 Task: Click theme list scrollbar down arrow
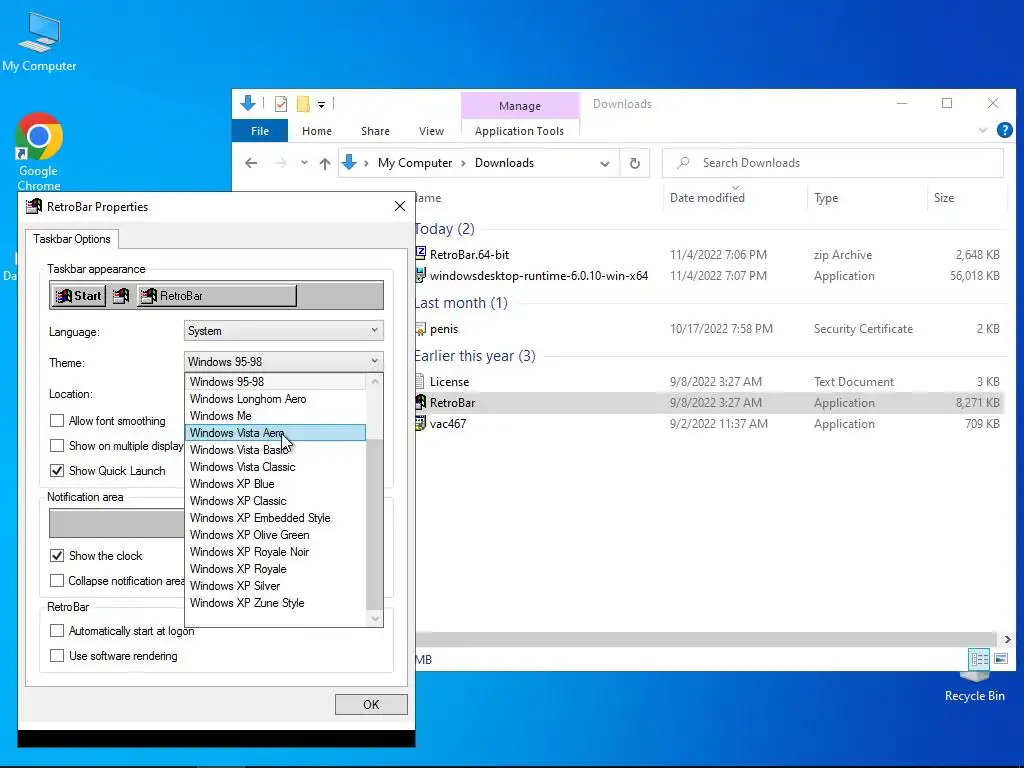(x=375, y=618)
